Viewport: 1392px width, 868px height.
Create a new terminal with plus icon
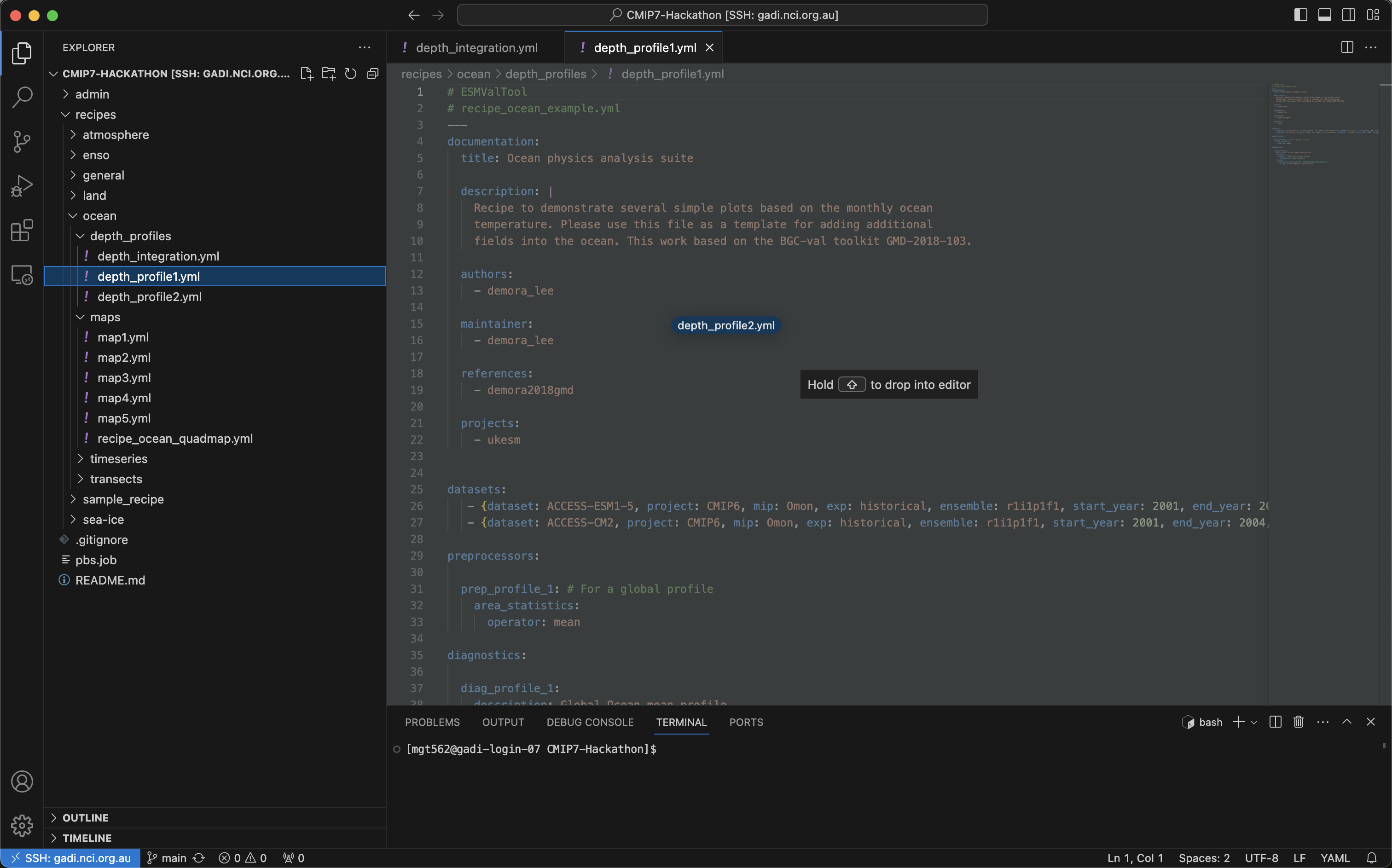(x=1238, y=722)
